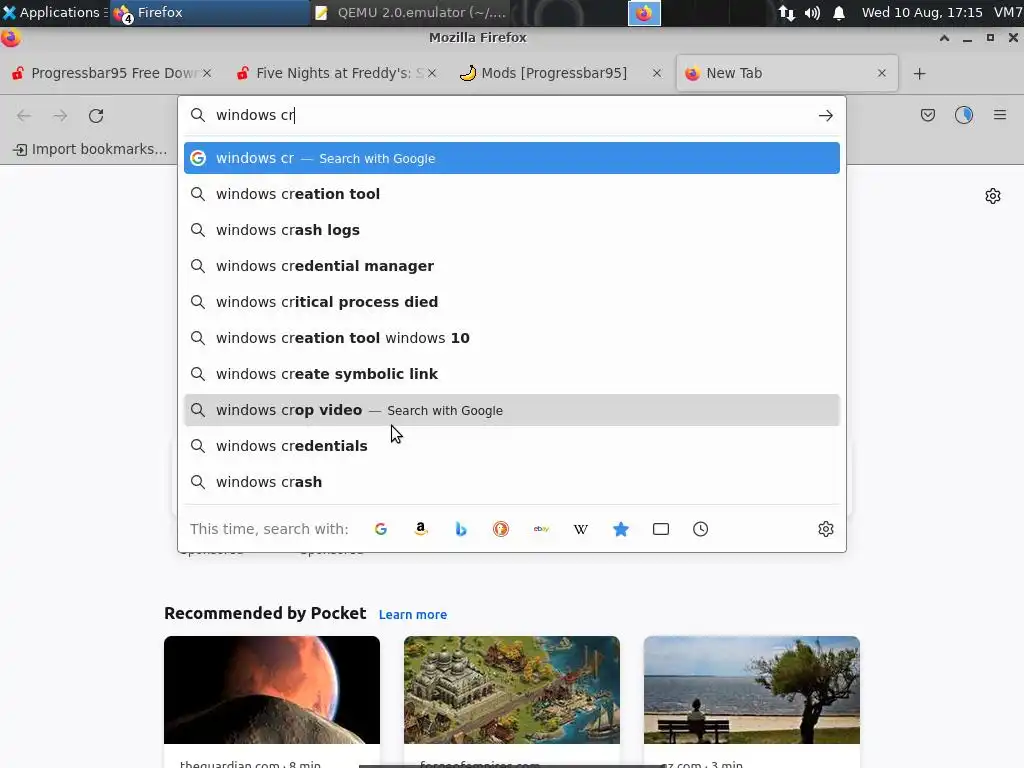The image size is (1024, 768).
Task: Select 'windows cr — Search with Google' suggestion
Action: coord(512,158)
